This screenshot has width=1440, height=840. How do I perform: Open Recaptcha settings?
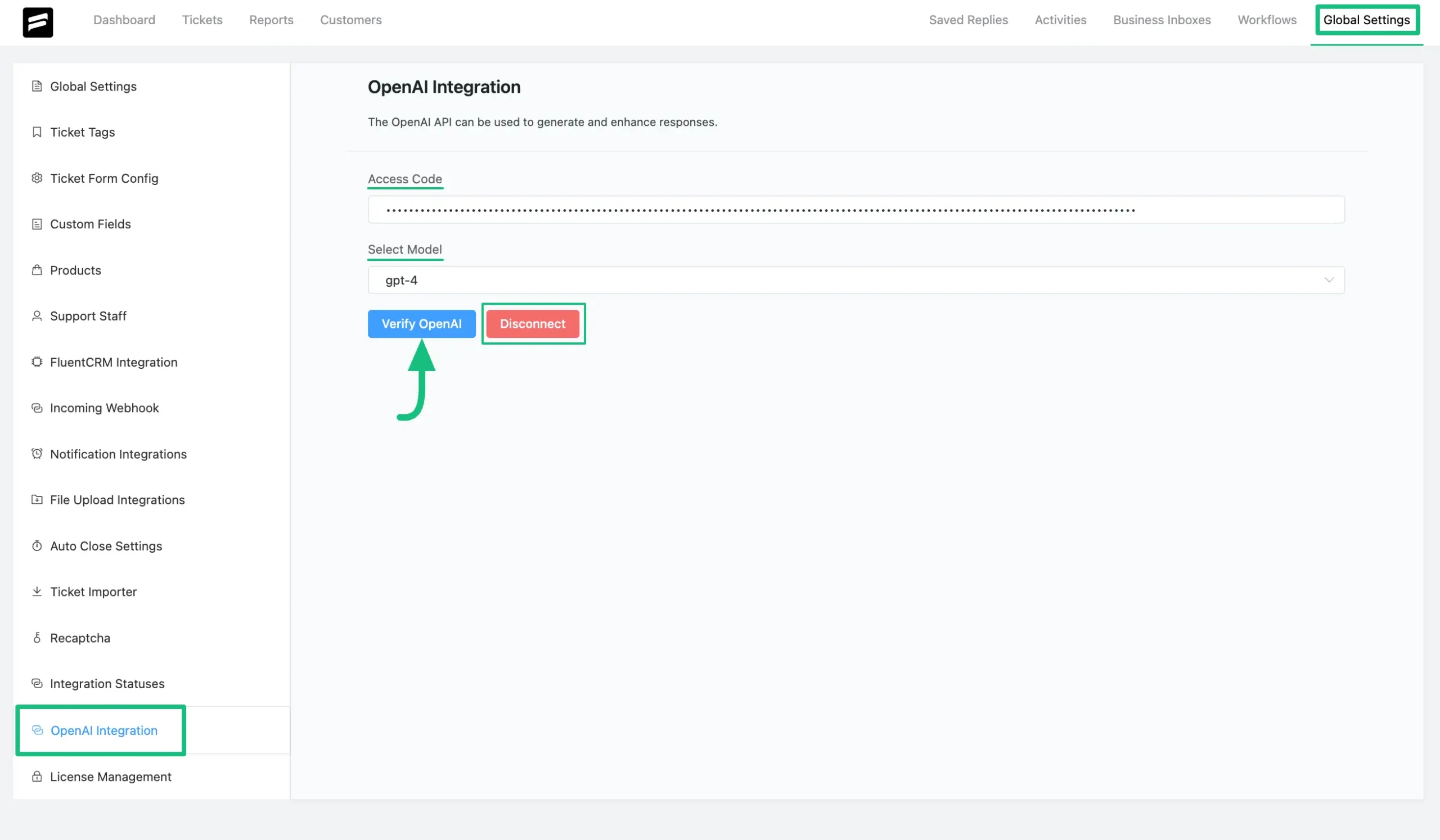pyautogui.click(x=151, y=638)
